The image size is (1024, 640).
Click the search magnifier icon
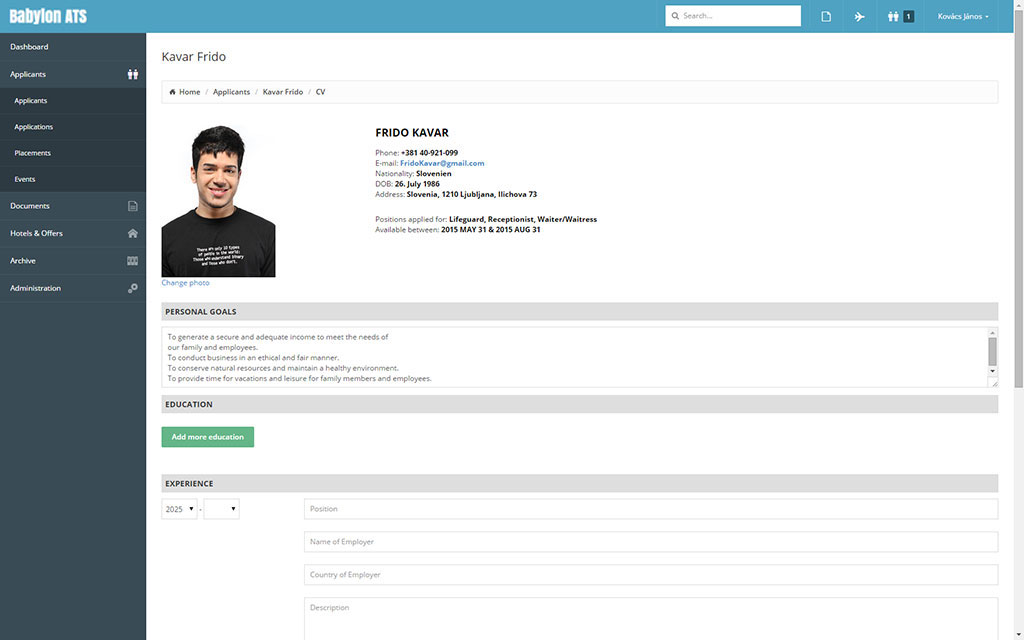(x=675, y=16)
